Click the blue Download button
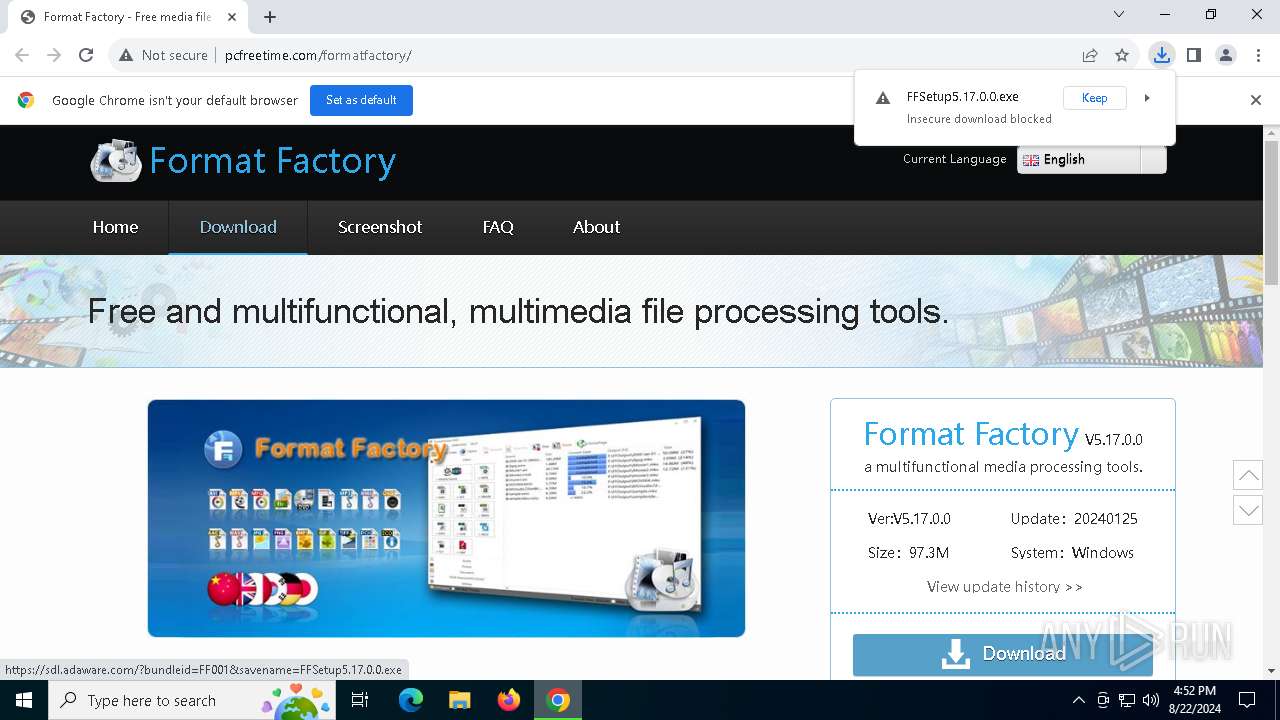This screenshot has width=1280, height=720. (x=1003, y=654)
